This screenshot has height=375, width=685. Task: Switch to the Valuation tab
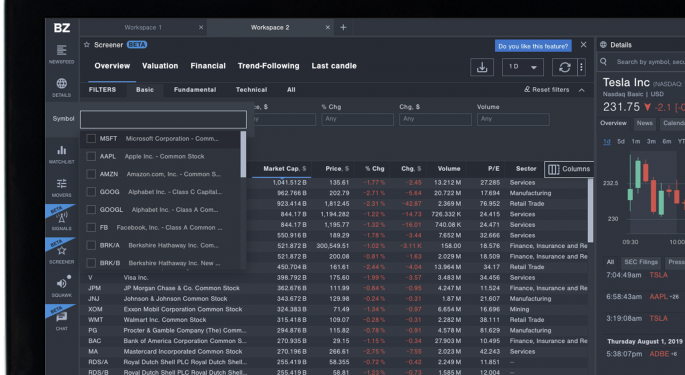[x=160, y=66]
